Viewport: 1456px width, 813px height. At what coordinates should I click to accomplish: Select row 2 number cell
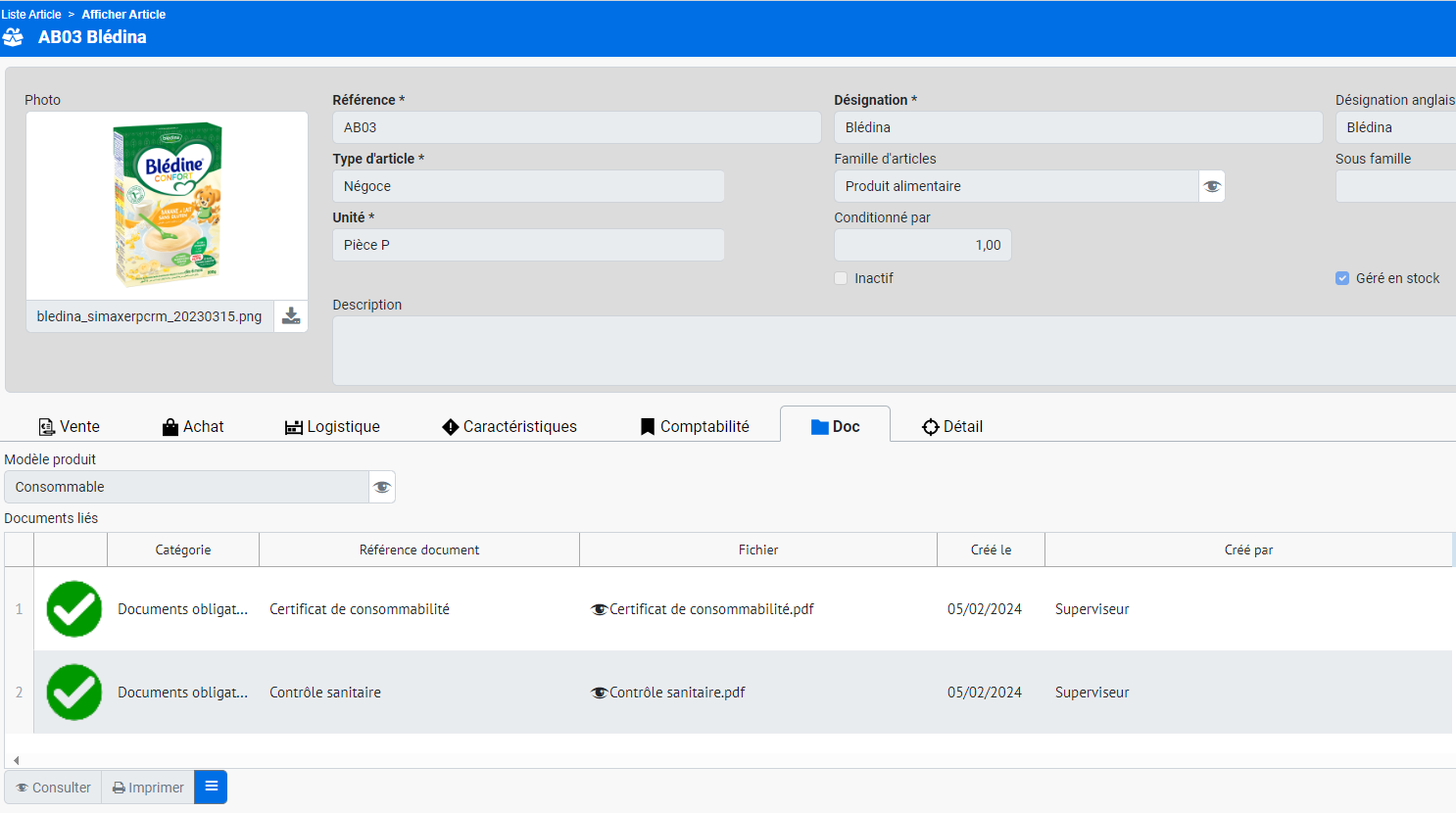(x=19, y=693)
